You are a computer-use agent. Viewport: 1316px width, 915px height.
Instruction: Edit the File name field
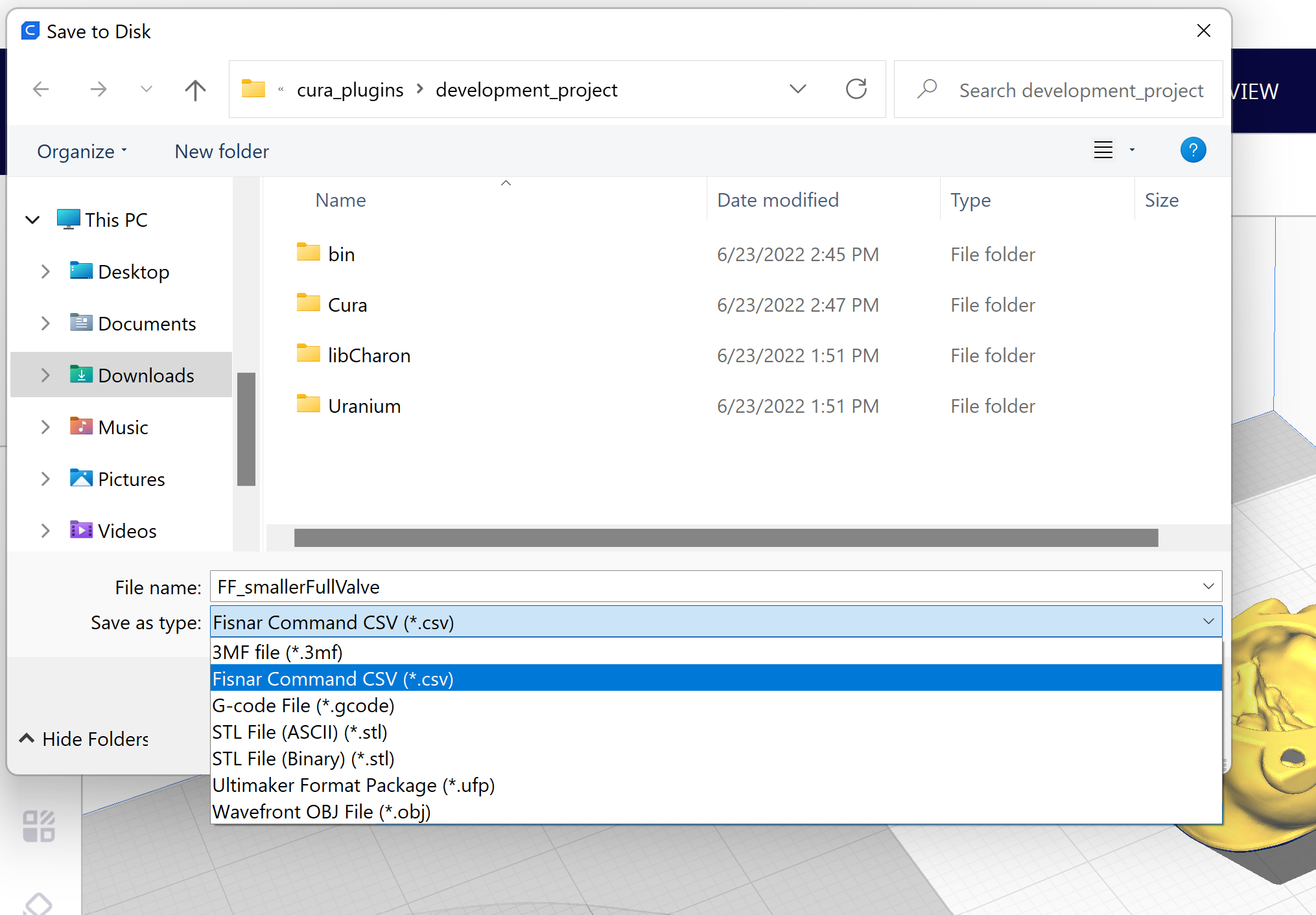pyautogui.click(x=707, y=586)
